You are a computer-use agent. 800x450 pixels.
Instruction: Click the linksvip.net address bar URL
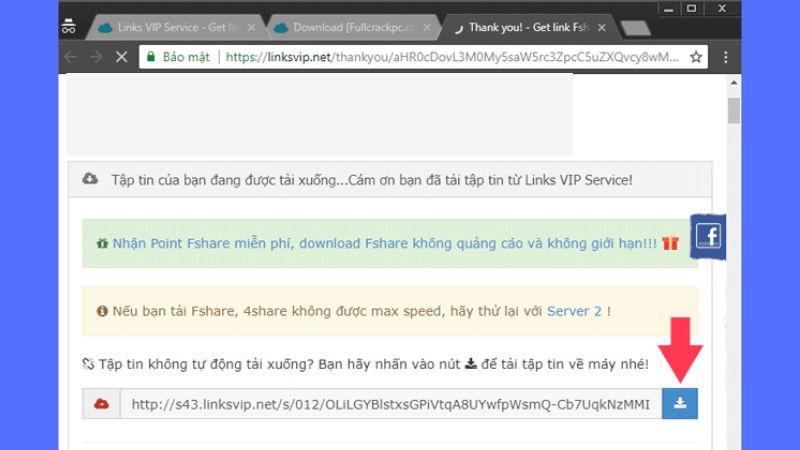click(x=450, y=57)
